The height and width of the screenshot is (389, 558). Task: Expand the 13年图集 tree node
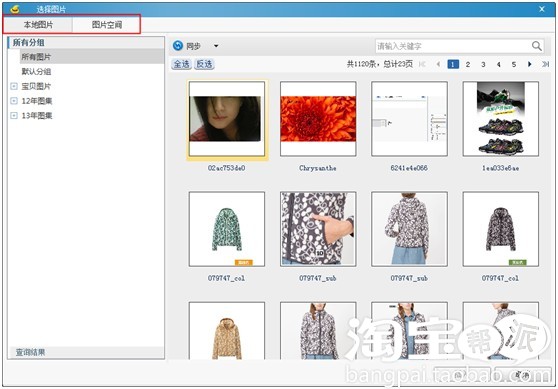point(14,115)
